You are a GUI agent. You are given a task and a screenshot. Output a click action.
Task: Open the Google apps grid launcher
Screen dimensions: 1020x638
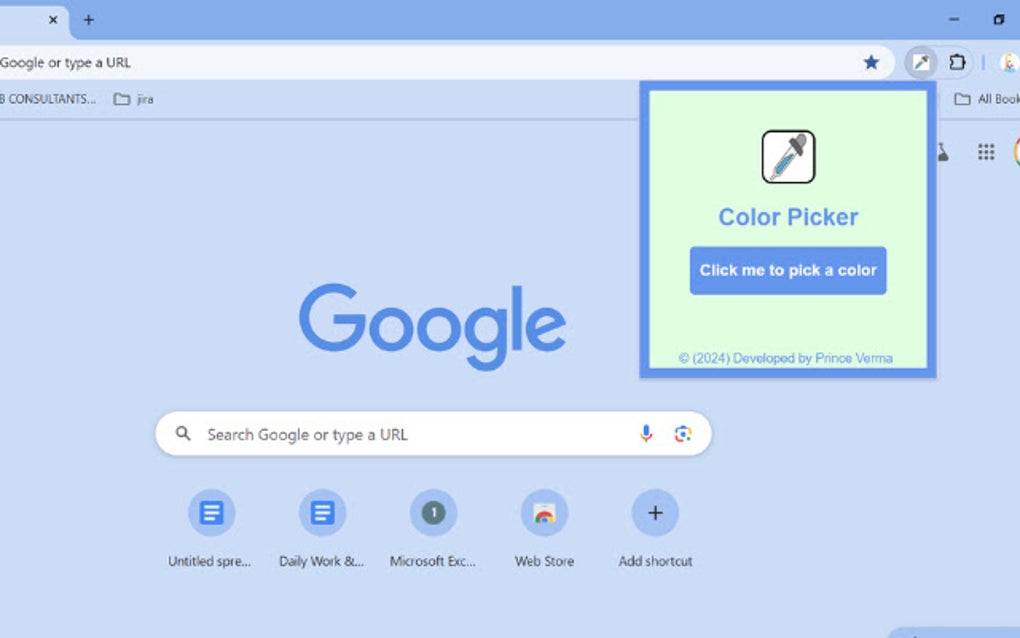(x=986, y=152)
